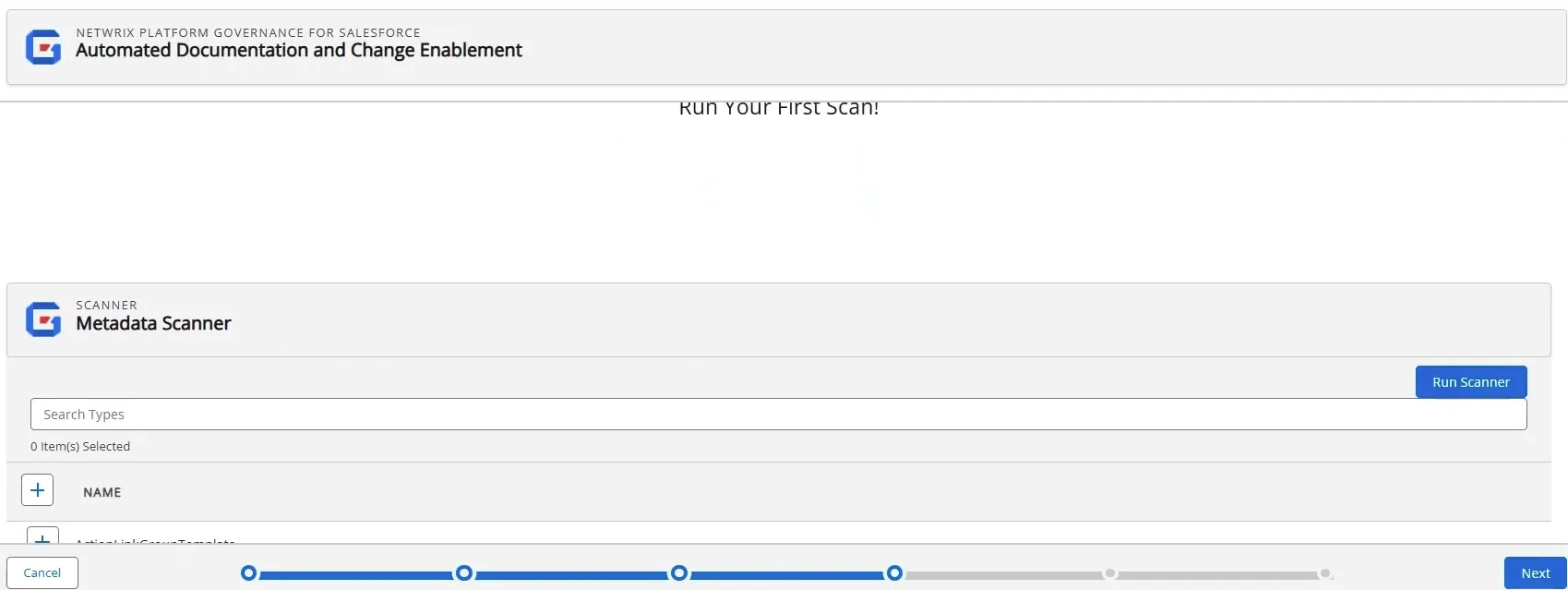Click the Run Scanner button
1568x590 pixels.
click(1471, 382)
